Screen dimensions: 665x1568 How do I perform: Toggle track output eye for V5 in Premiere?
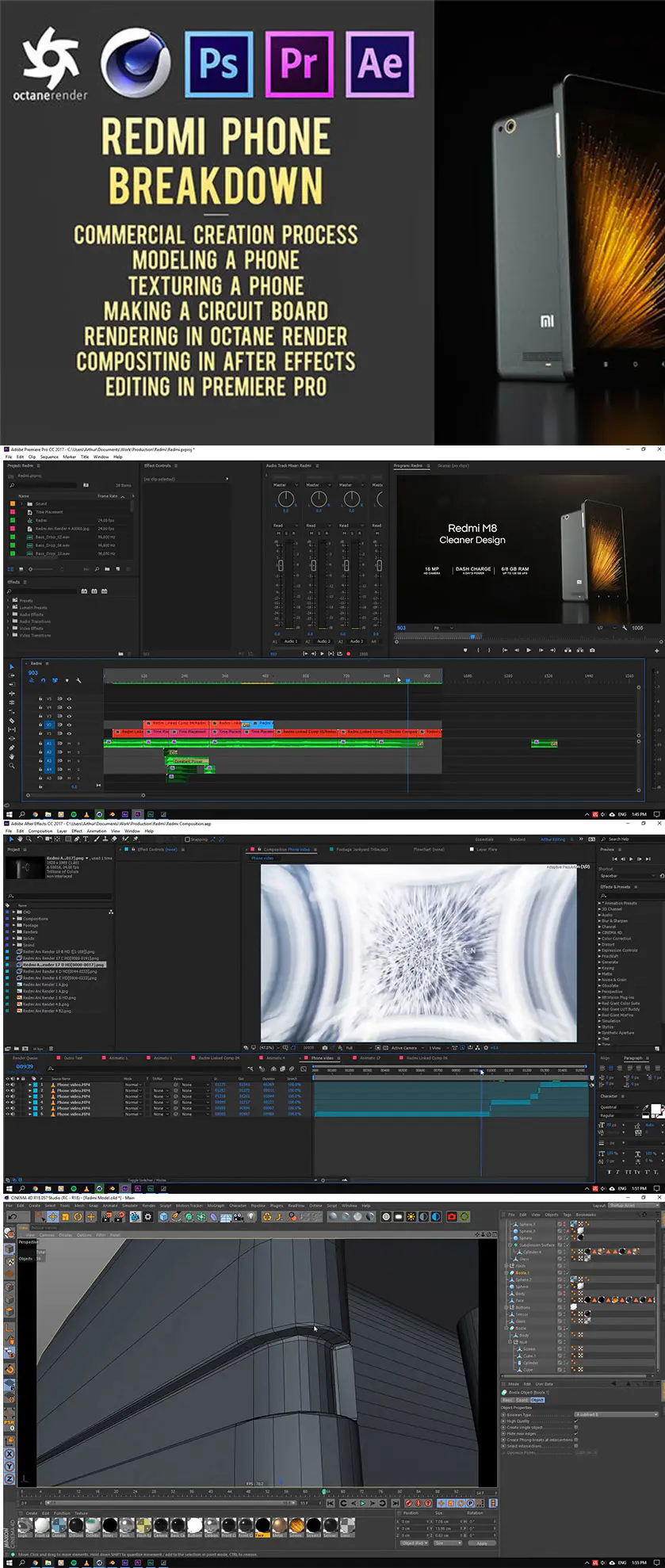click(x=69, y=698)
